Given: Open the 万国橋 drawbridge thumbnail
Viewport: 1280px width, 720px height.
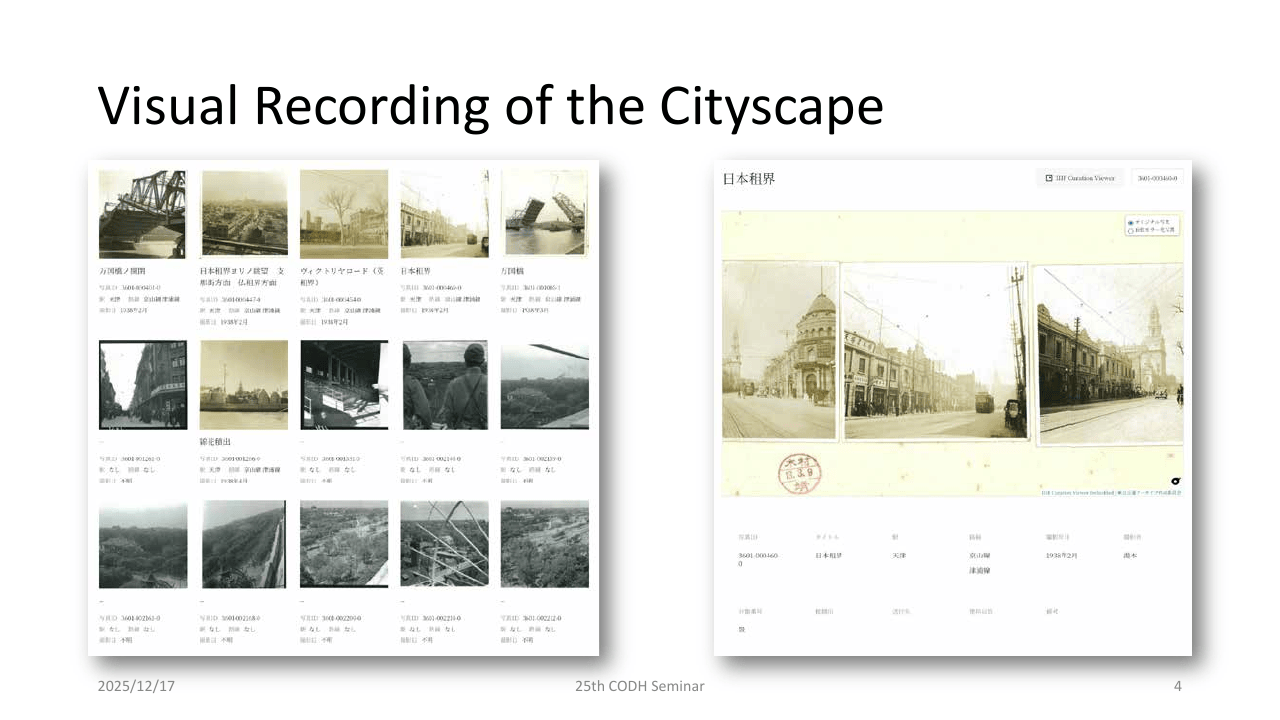Looking at the screenshot, I should click(545, 214).
